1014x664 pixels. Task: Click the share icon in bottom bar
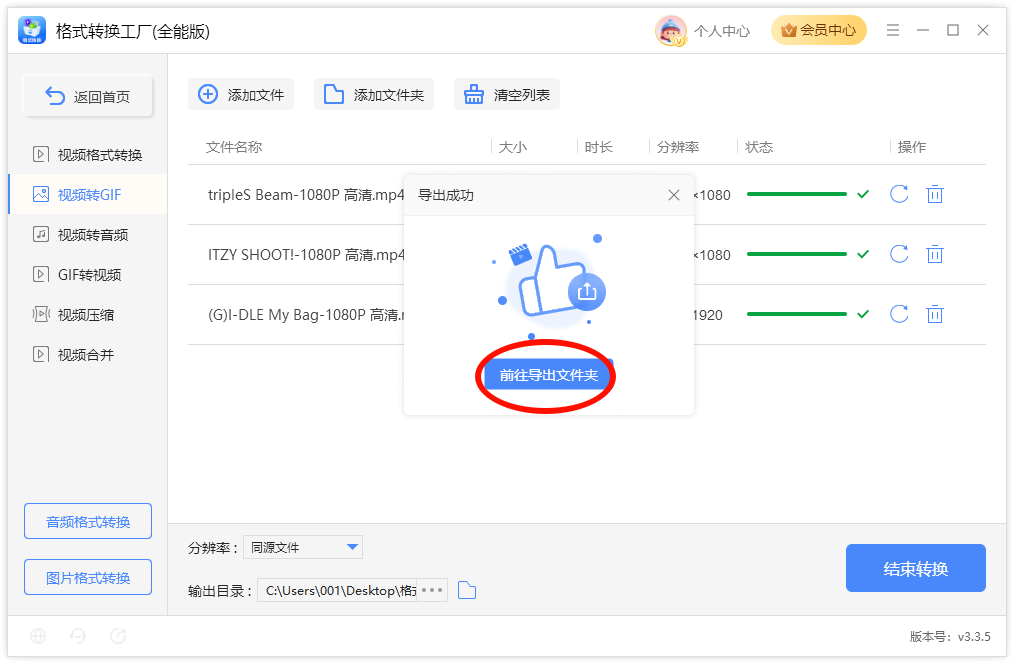coord(118,636)
